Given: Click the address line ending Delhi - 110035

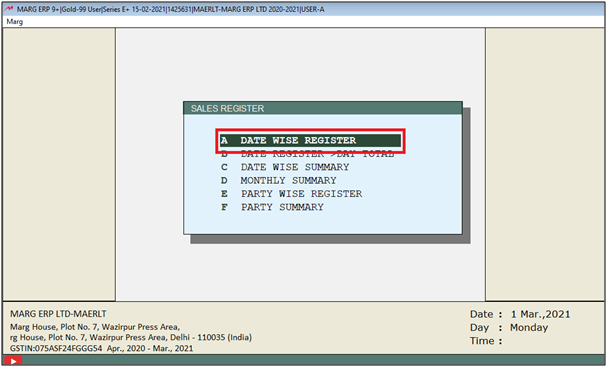Looking at the screenshot, I should coord(131,338).
